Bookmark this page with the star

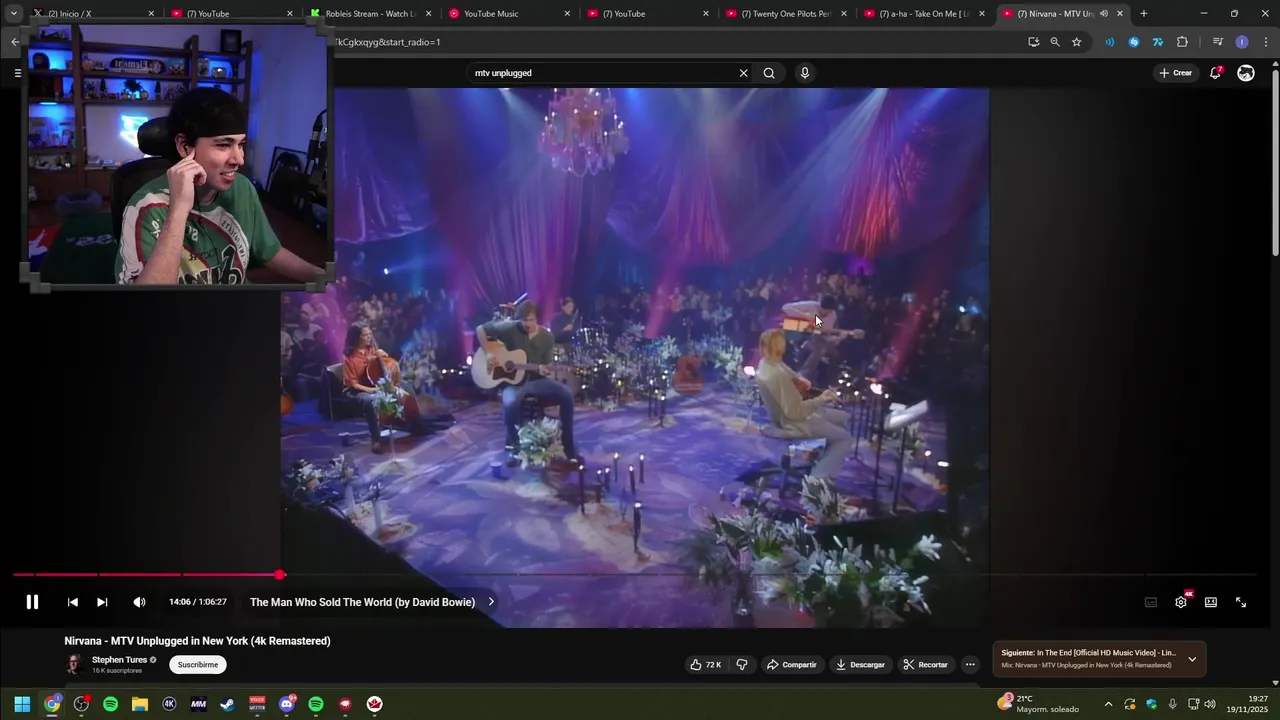(1077, 42)
